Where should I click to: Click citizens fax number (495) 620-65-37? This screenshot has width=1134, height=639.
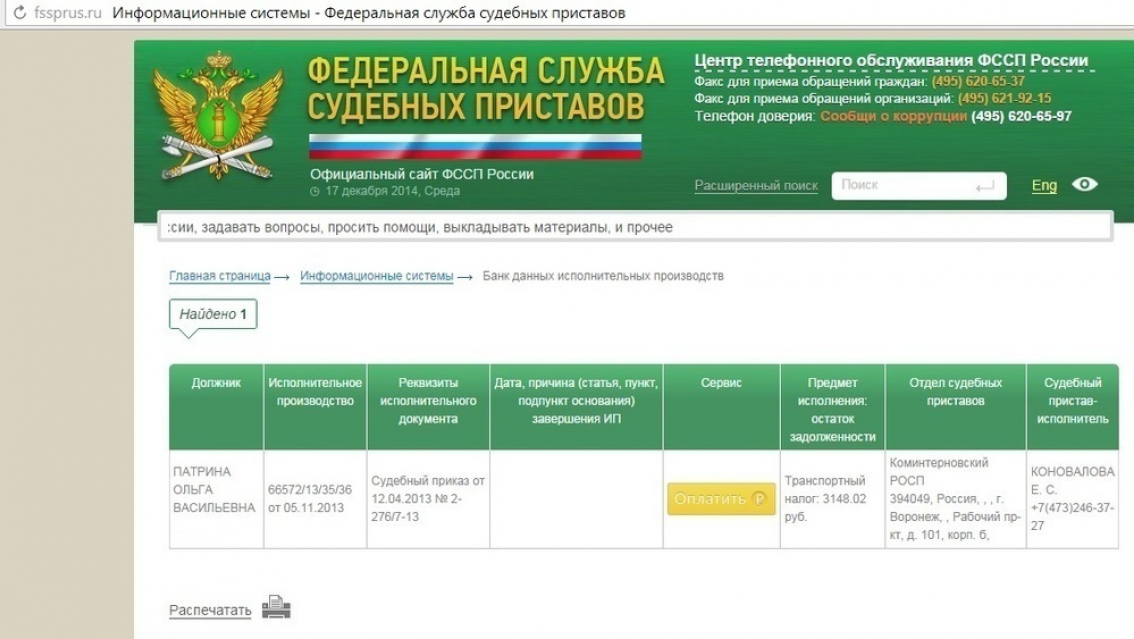point(978,82)
